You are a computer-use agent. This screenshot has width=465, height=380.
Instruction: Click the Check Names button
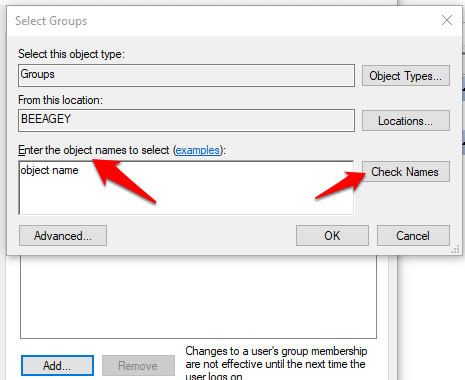(x=406, y=172)
